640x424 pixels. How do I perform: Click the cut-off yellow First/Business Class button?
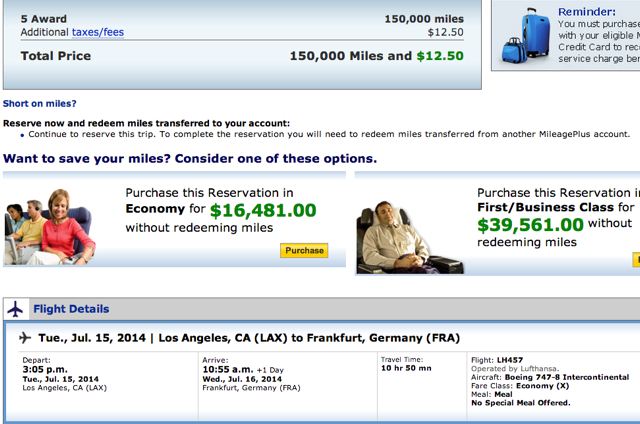636,260
